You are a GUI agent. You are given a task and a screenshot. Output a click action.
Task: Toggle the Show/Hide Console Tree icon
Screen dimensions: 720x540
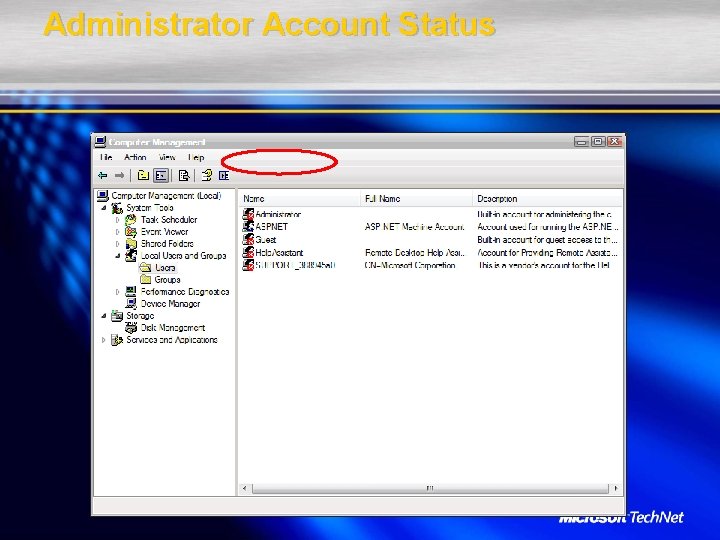(161, 175)
